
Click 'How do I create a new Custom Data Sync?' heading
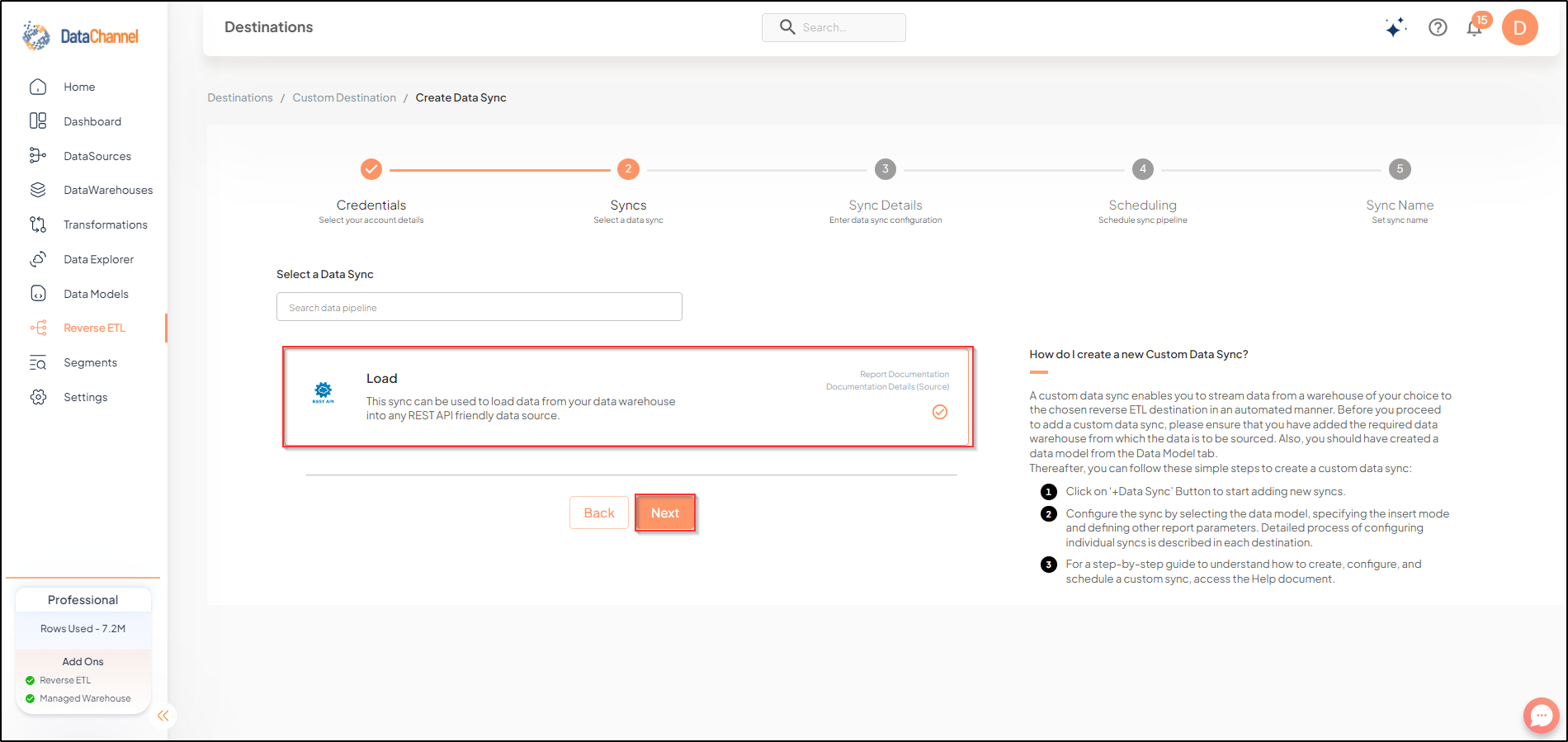click(1139, 354)
